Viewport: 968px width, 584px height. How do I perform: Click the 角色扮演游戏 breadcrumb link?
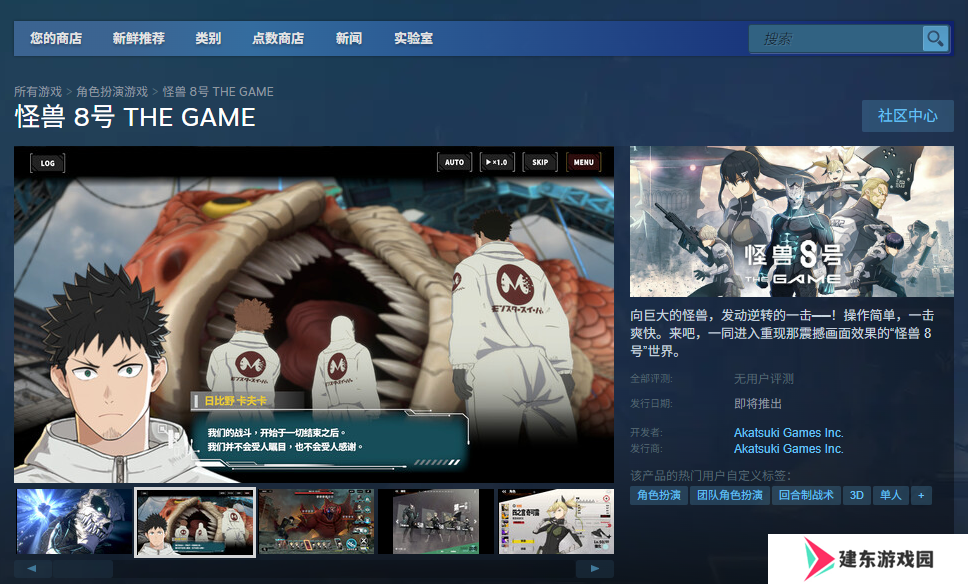112,92
